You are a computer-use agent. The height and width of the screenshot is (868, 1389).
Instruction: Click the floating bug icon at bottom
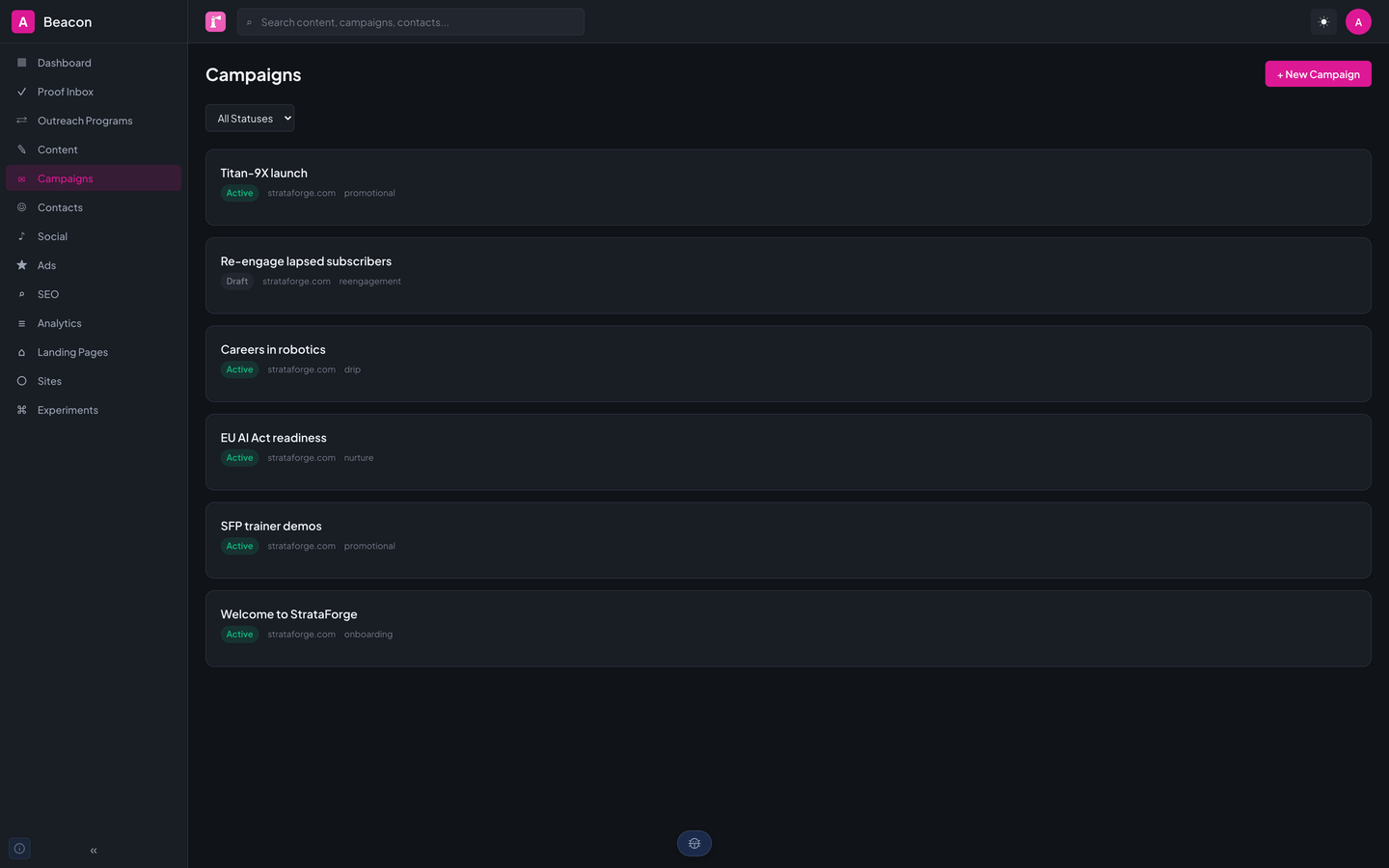coord(694,844)
